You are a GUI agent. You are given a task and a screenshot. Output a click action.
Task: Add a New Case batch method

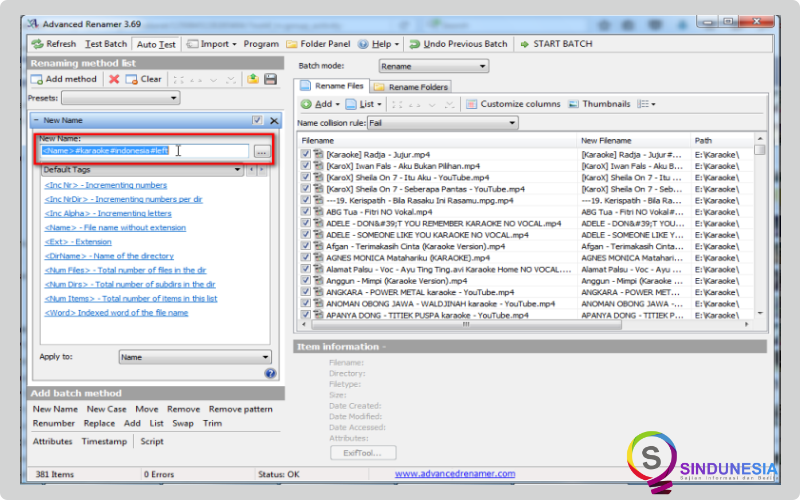click(x=106, y=409)
